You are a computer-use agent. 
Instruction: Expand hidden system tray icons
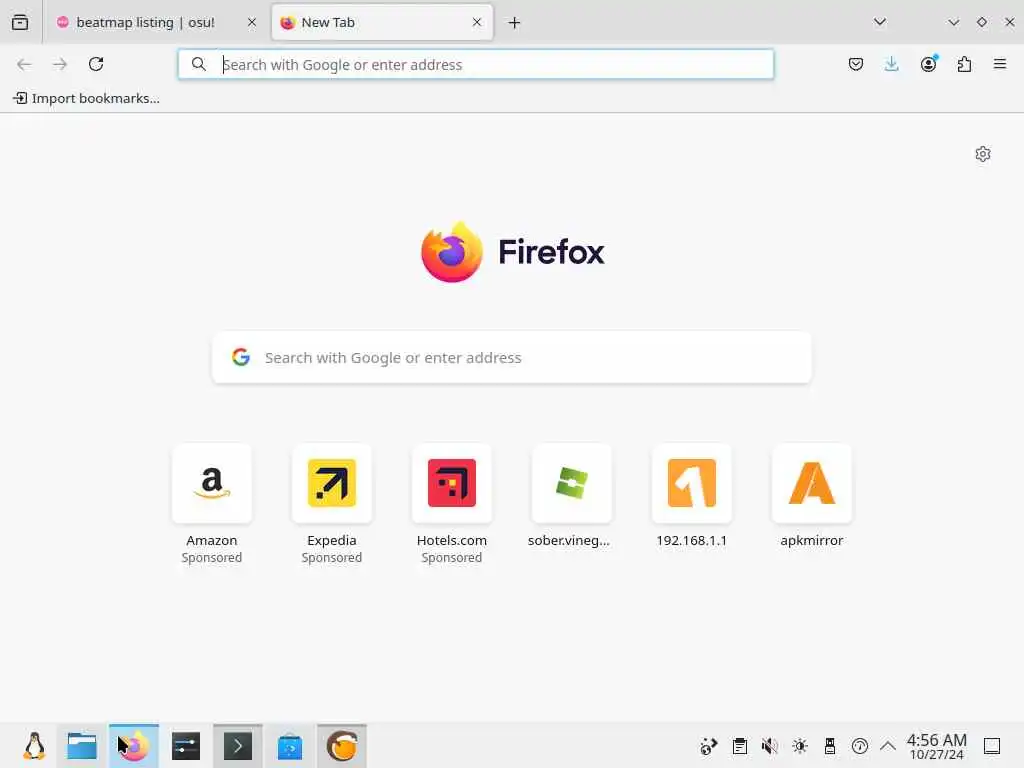point(888,746)
